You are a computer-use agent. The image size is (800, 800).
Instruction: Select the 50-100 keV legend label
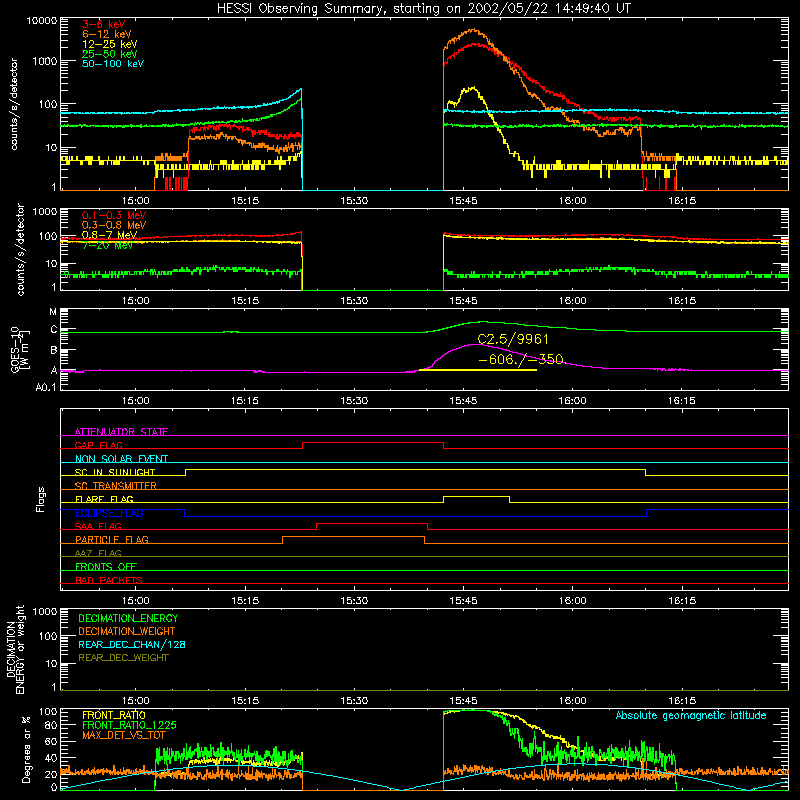coord(113,64)
